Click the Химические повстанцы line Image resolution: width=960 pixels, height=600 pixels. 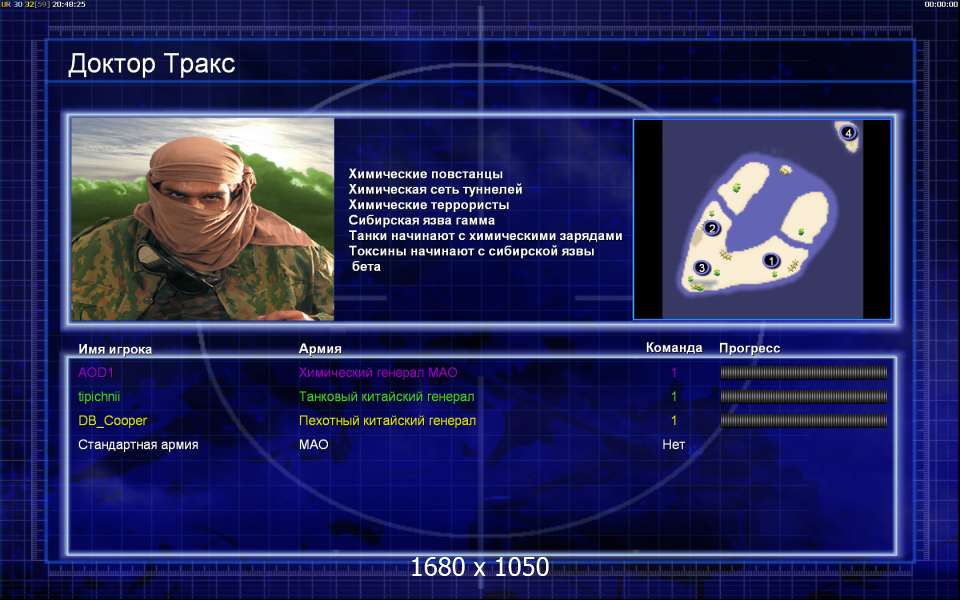coord(426,174)
